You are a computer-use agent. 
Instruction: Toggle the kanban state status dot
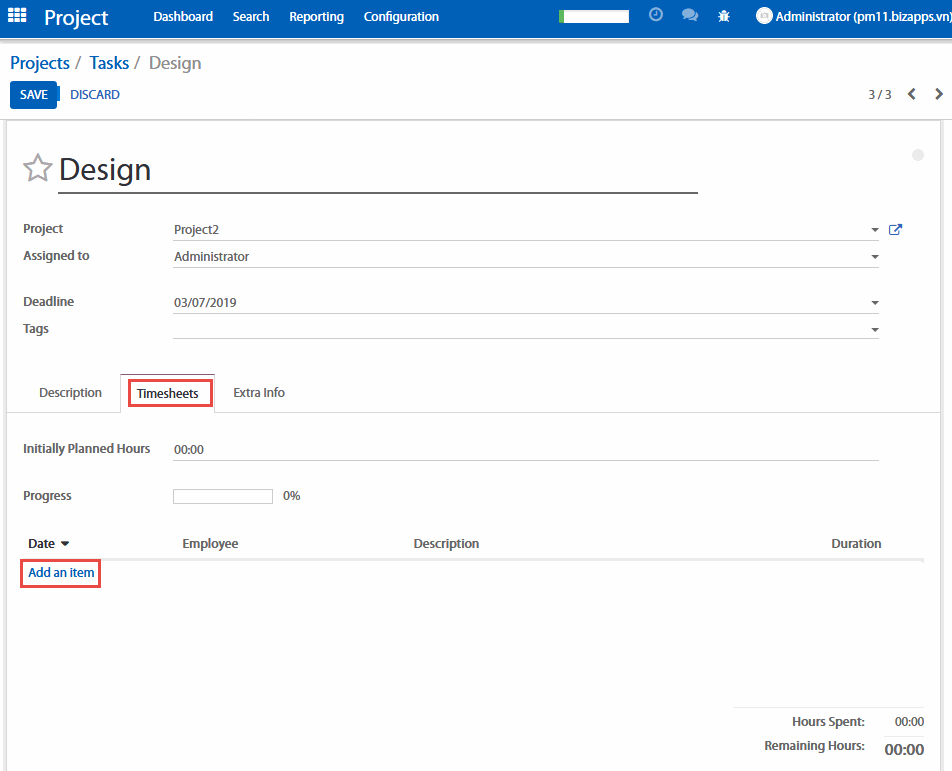pyautogui.click(x=918, y=155)
